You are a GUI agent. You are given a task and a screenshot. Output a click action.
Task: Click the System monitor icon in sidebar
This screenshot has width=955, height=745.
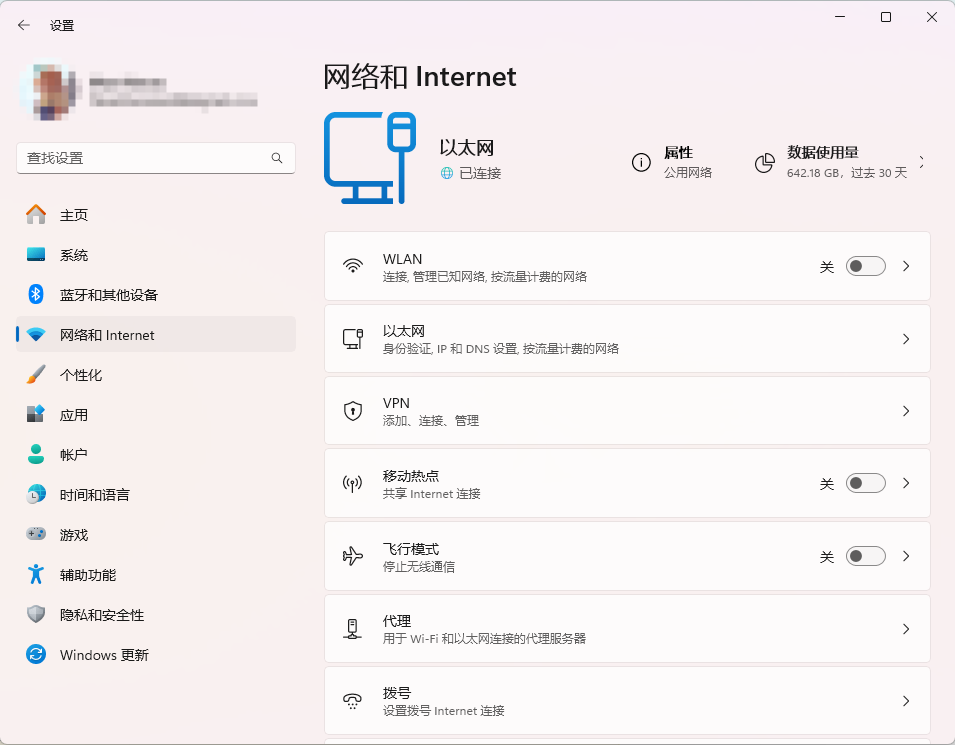click(x=36, y=255)
